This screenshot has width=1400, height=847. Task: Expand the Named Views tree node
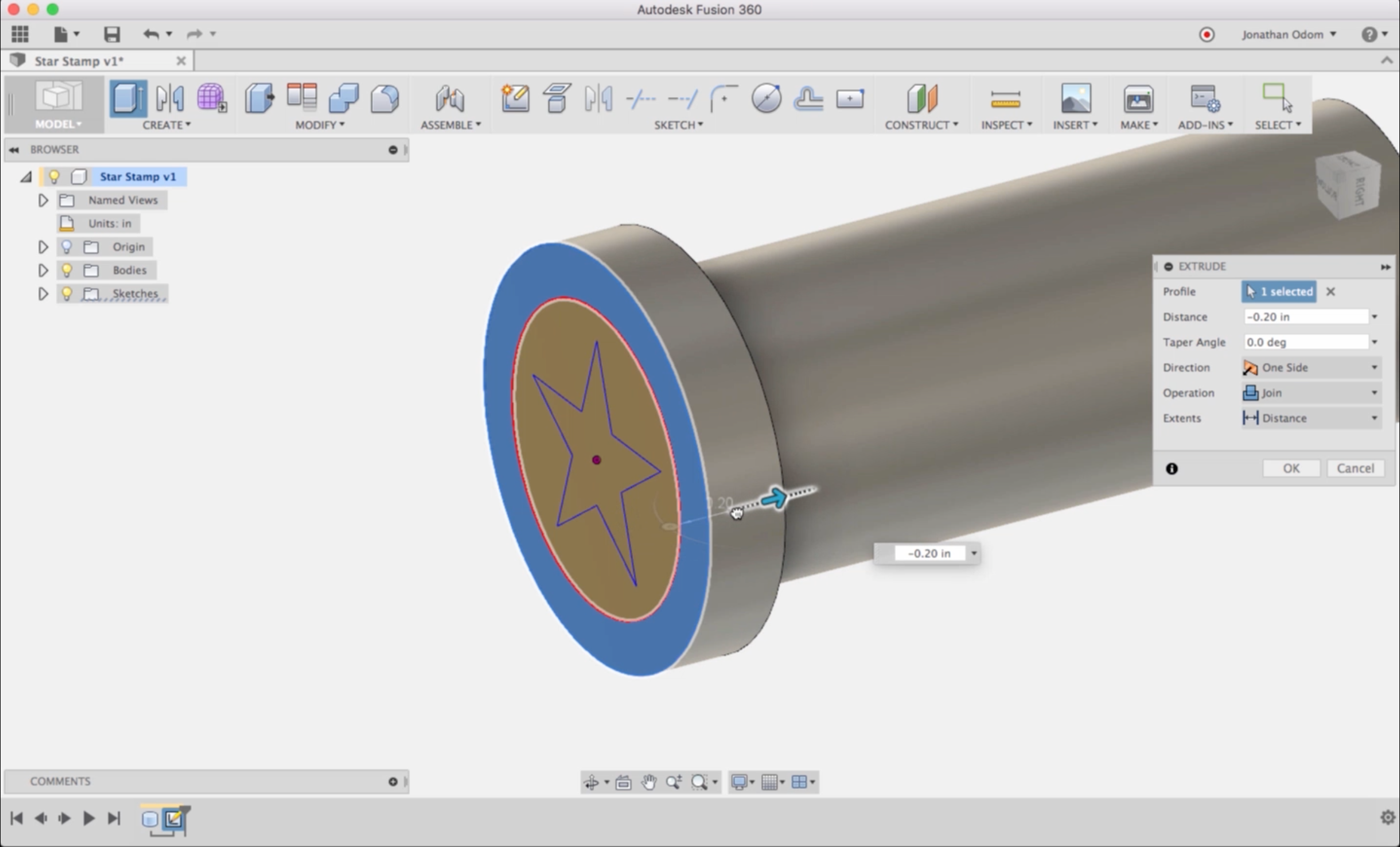43,200
